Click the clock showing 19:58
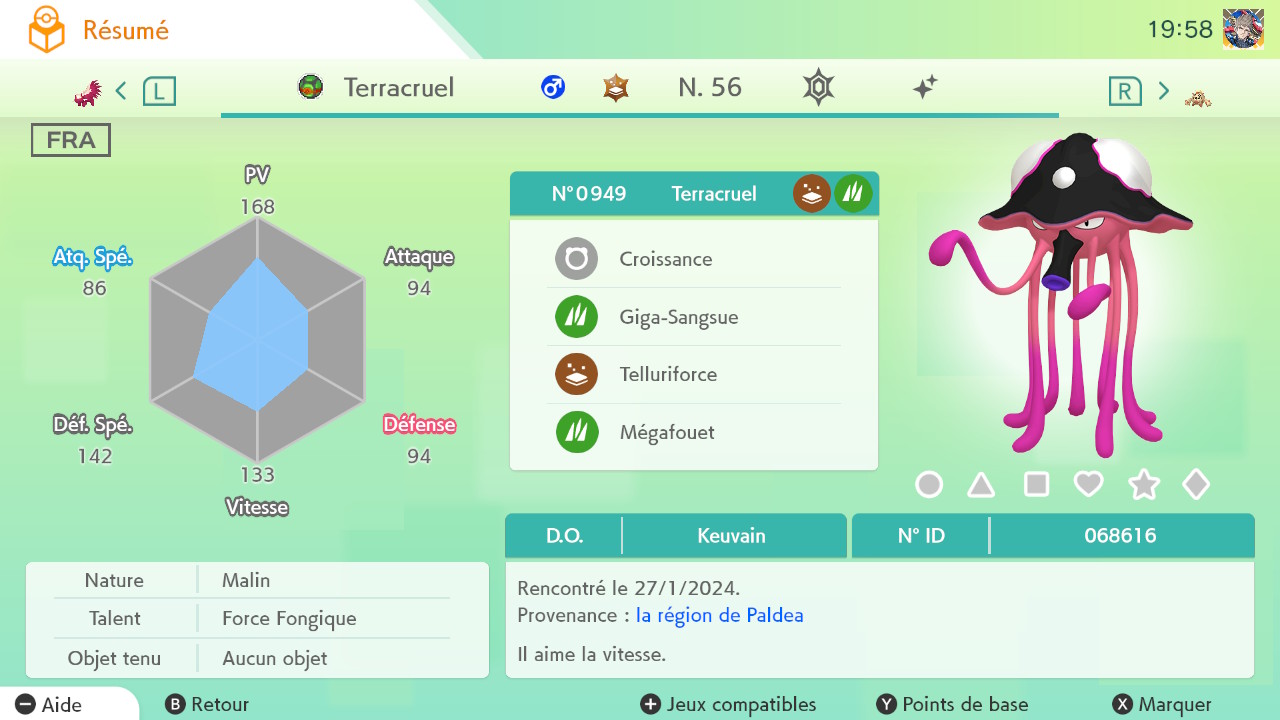The image size is (1280, 720). coord(1180,30)
